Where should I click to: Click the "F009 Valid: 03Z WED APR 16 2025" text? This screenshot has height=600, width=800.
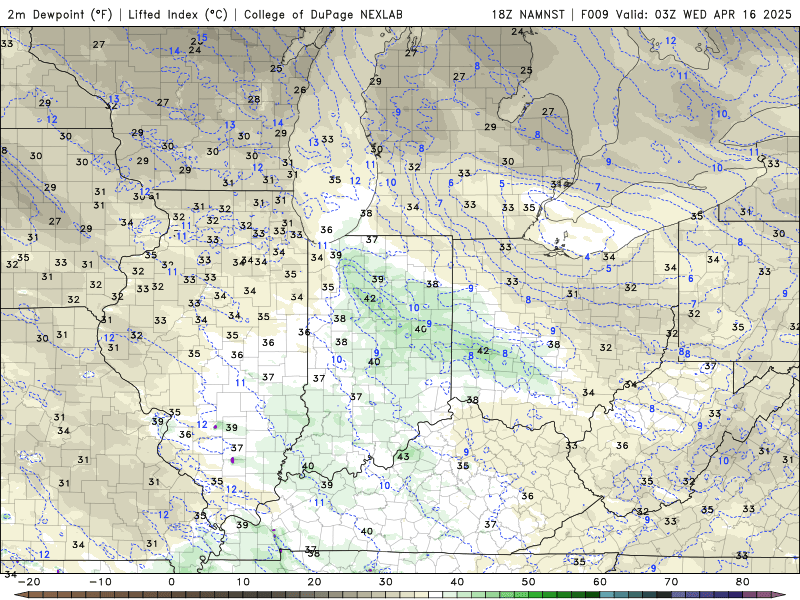click(686, 14)
